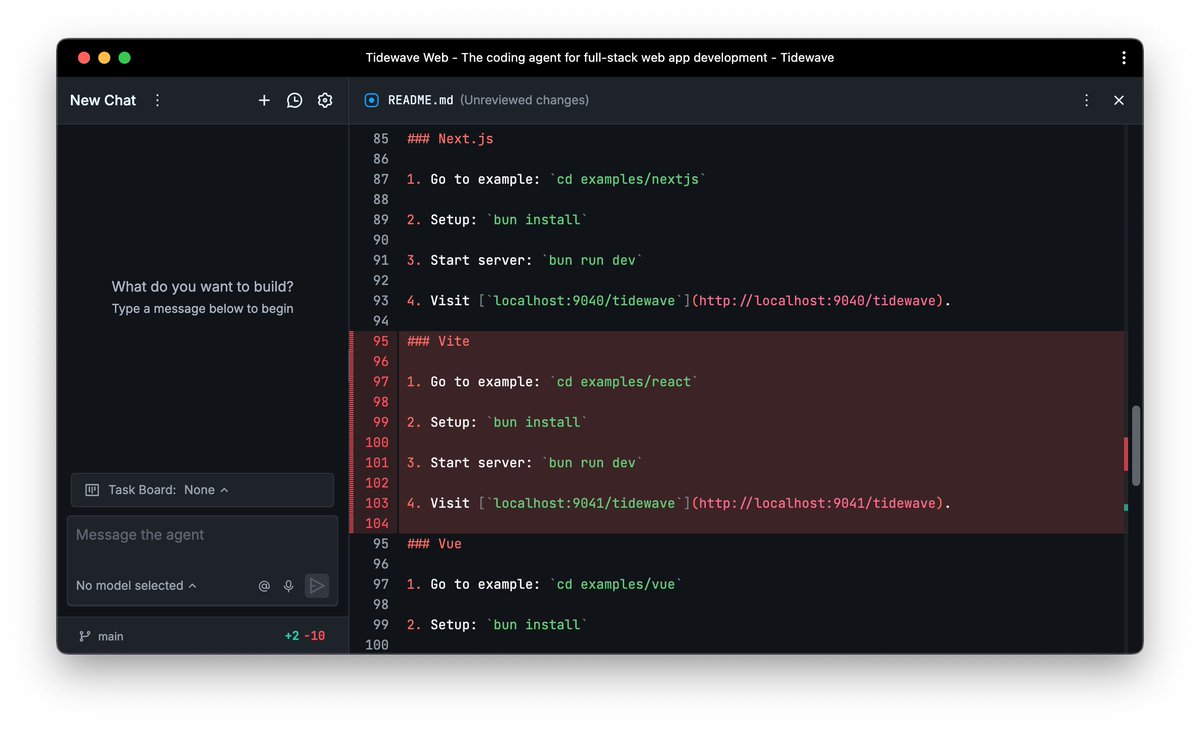Viewport: 1200px width, 729px height.
Task: Send message with the arrow button
Action: [316, 586]
